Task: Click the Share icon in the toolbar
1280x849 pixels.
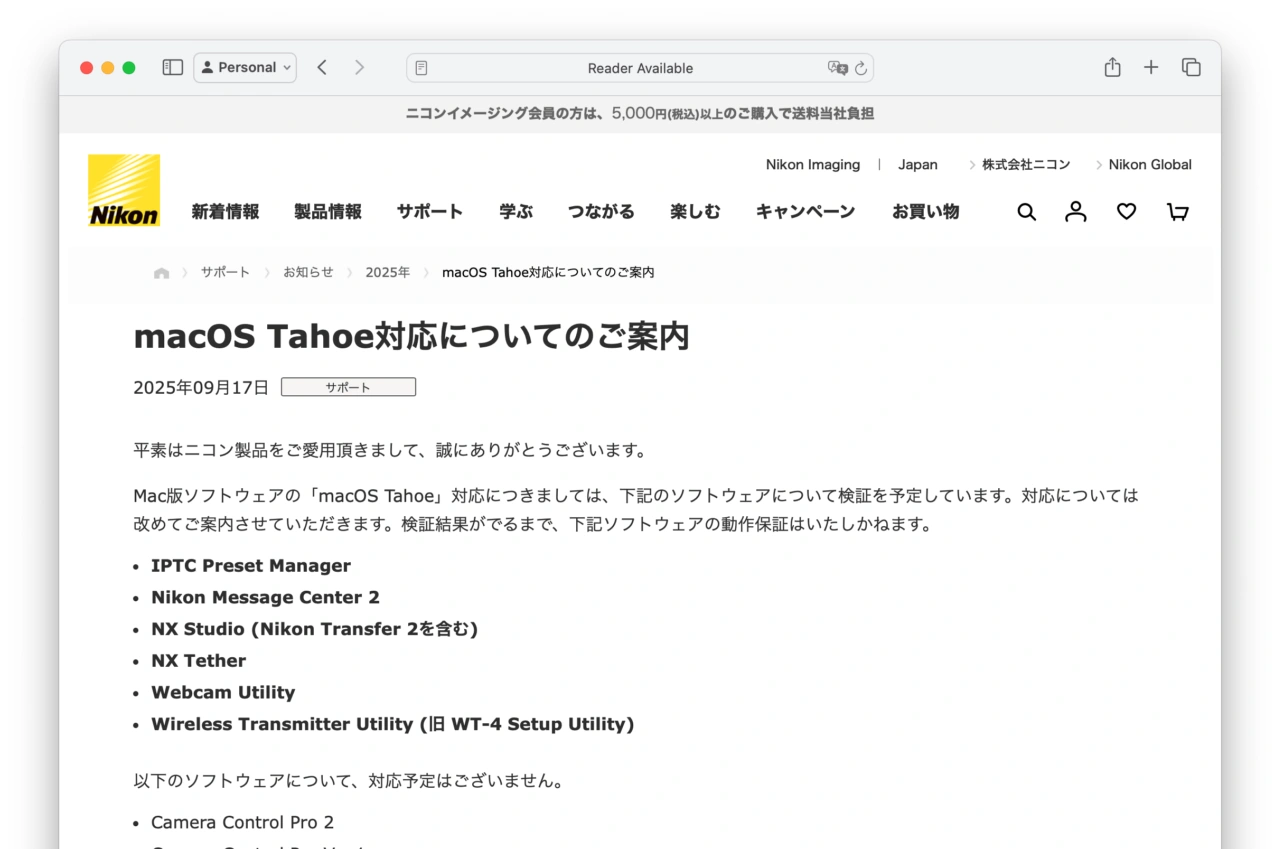Action: (1112, 67)
